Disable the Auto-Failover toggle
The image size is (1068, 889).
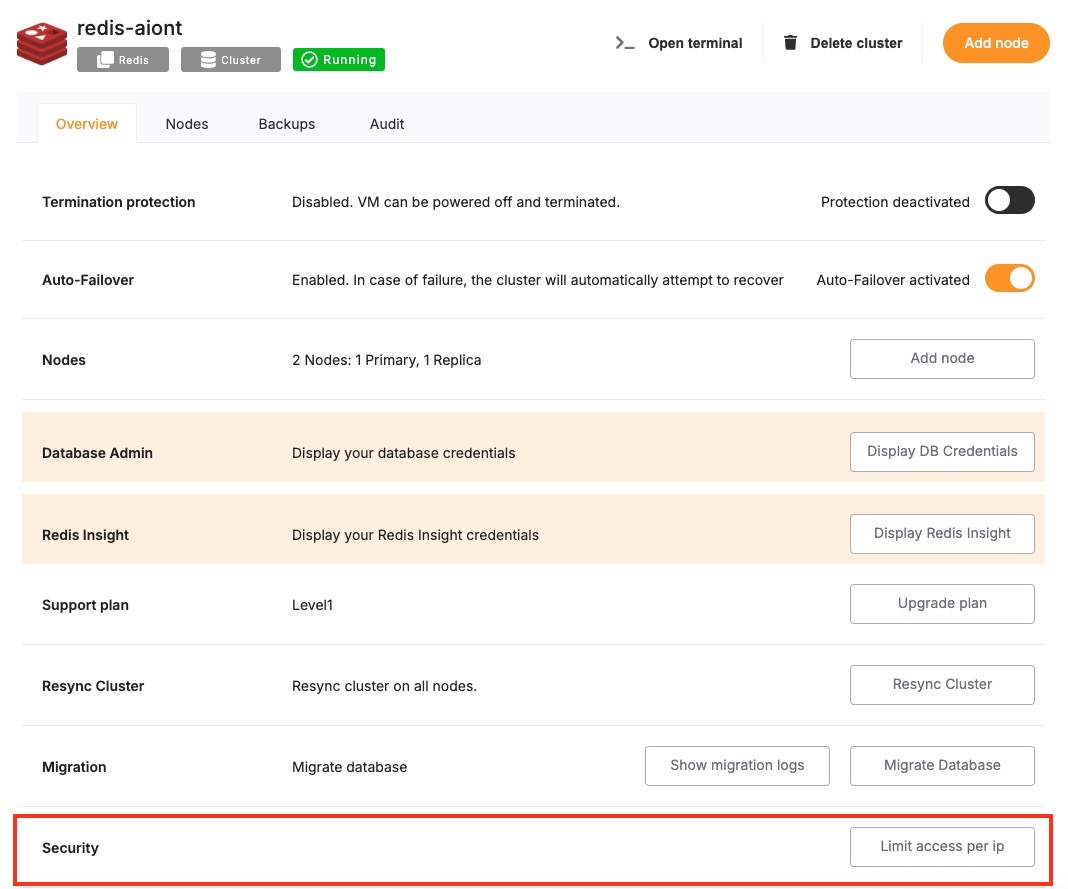point(1009,279)
